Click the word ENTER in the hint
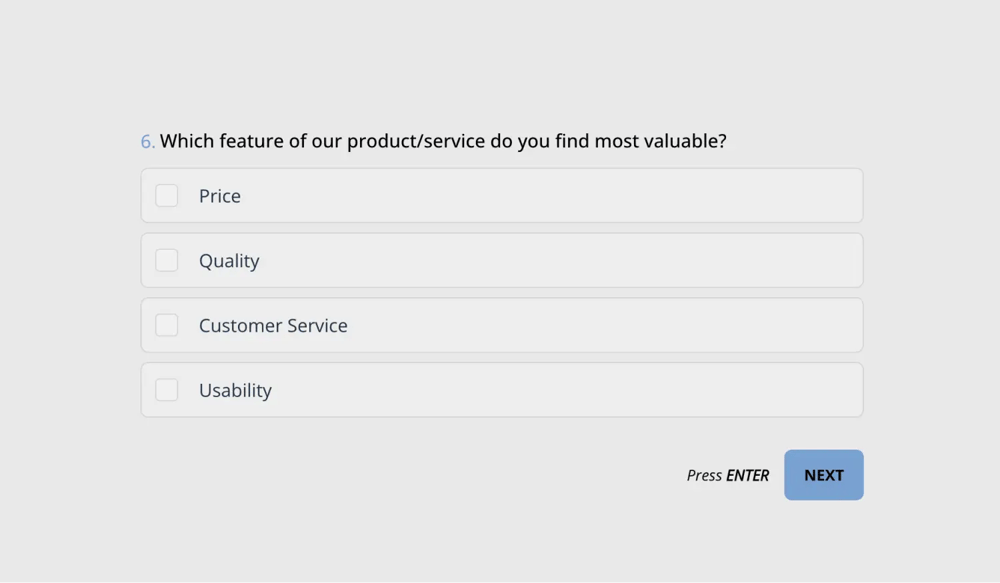1000x583 pixels. 747,476
